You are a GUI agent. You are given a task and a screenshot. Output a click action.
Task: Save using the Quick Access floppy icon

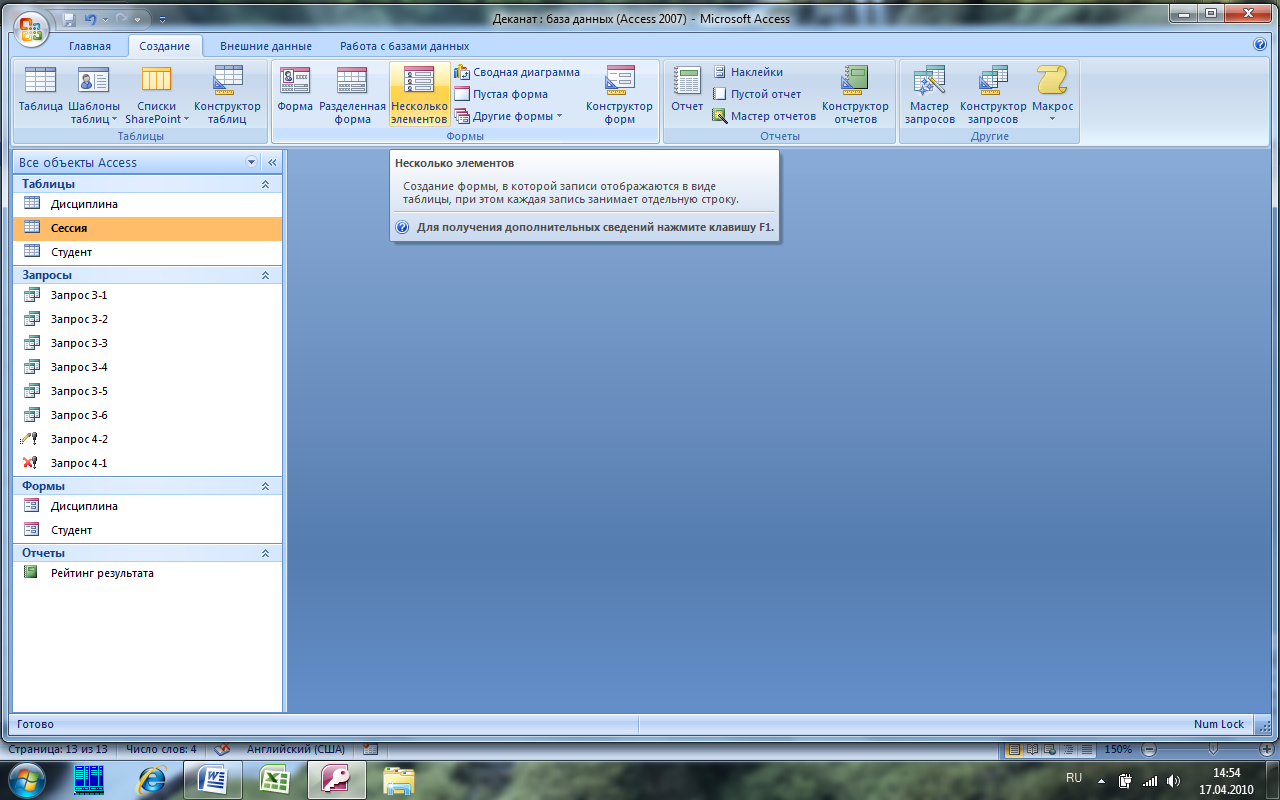(x=69, y=19)
